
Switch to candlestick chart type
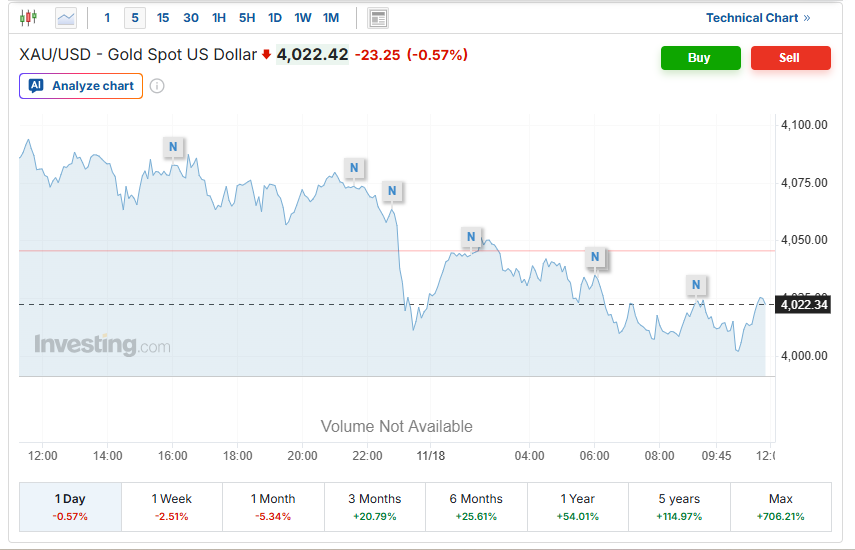pyautogui.click(x=28, y=18)
